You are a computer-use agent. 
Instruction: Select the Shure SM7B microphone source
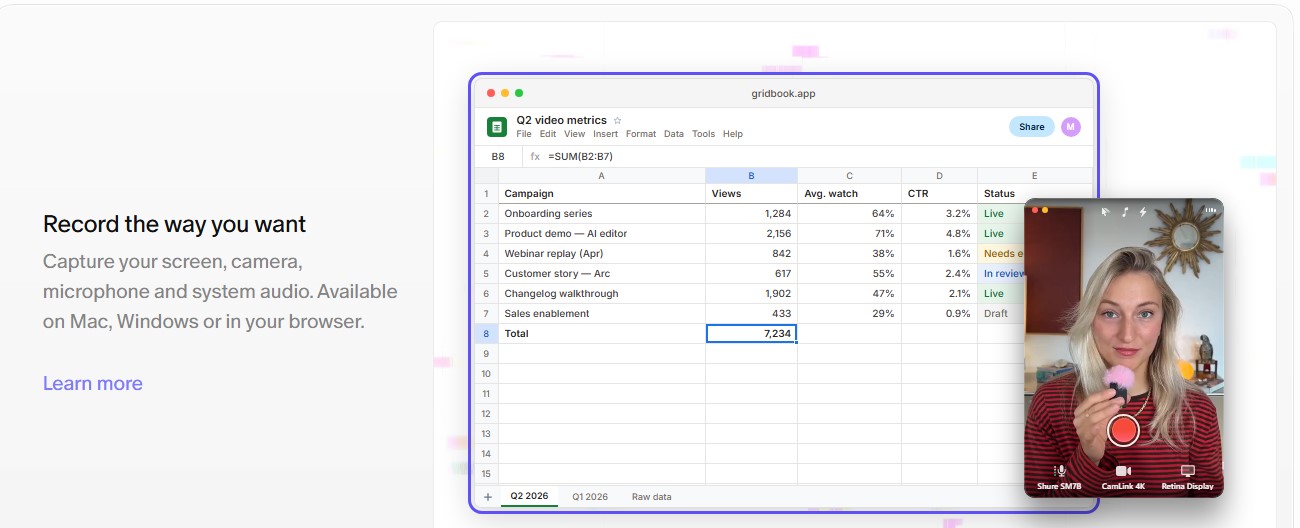pos(1059,477)
